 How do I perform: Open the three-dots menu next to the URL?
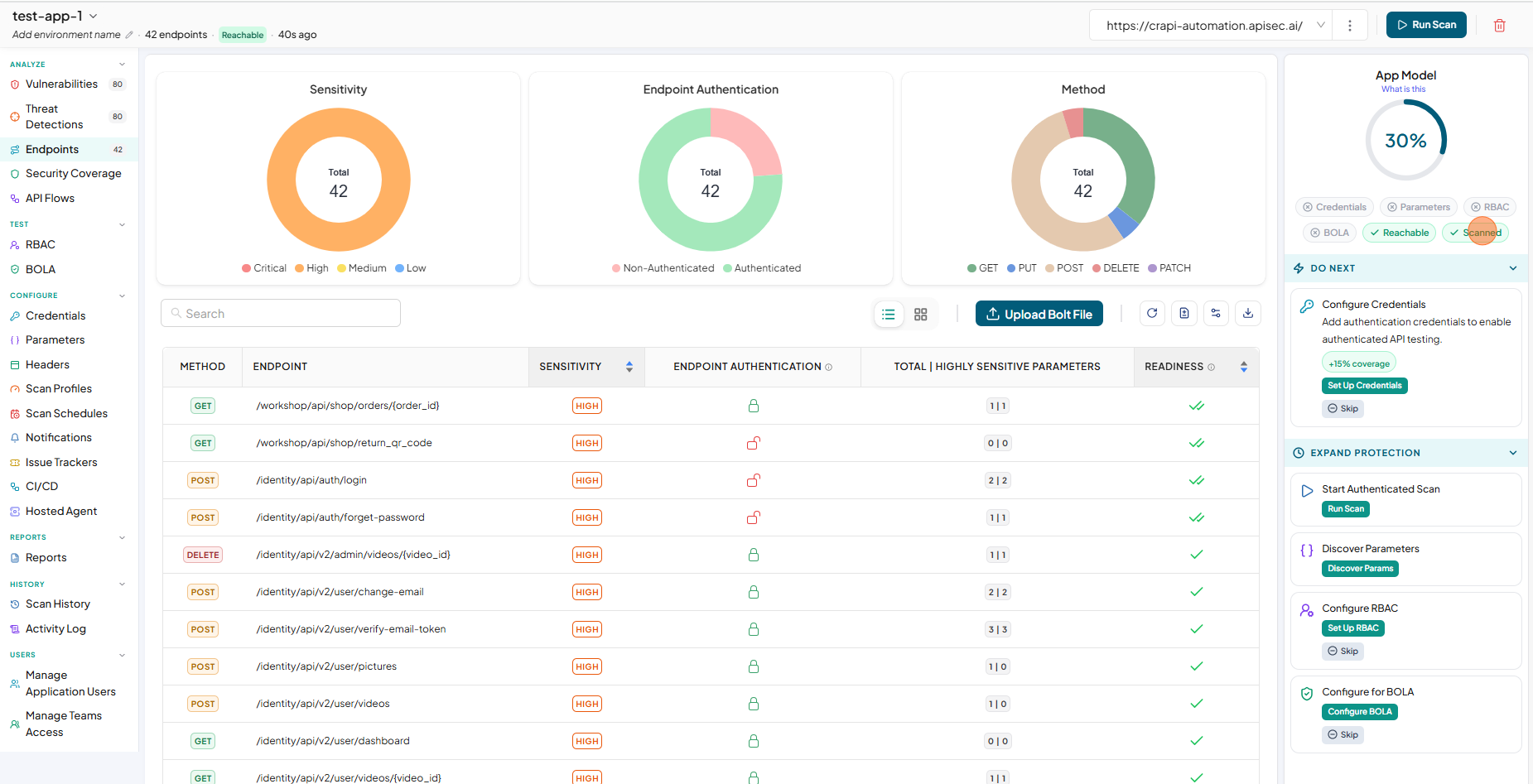(x=1350, y=26)
